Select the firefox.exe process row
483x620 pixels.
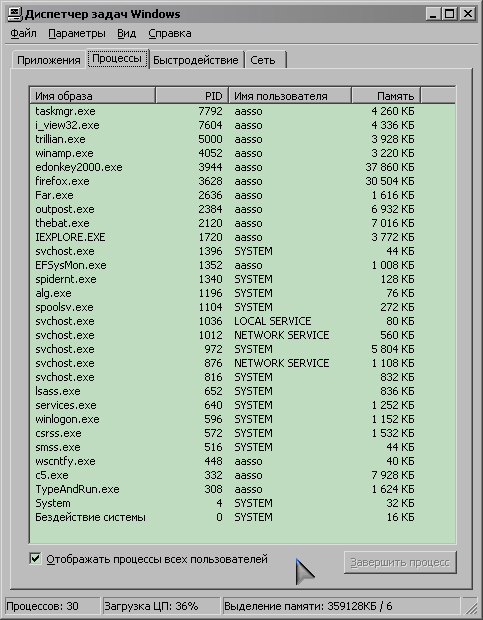tap(242, 181)
